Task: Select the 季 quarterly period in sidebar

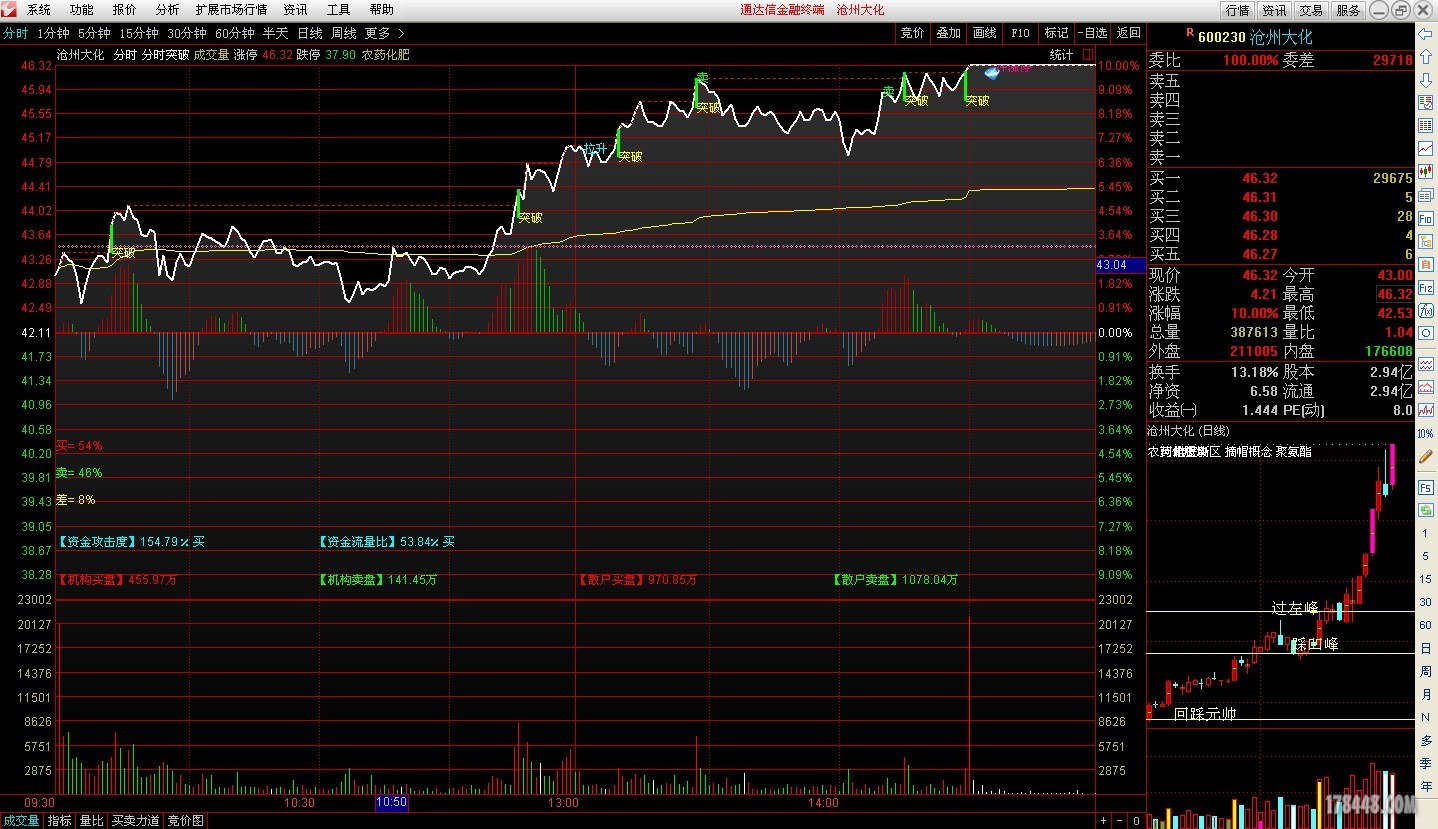Action: pyautogui.click(x=1425, y=763)
